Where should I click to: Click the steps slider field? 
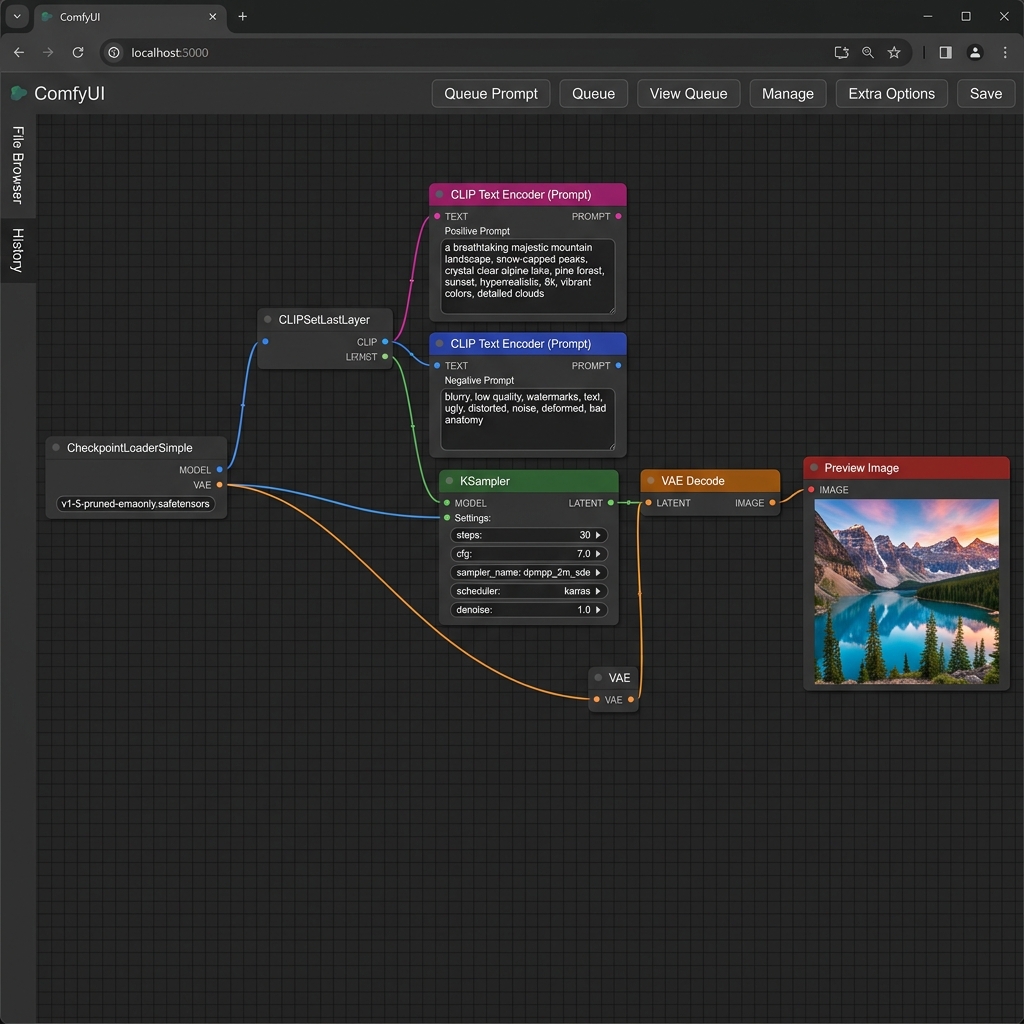528,535
